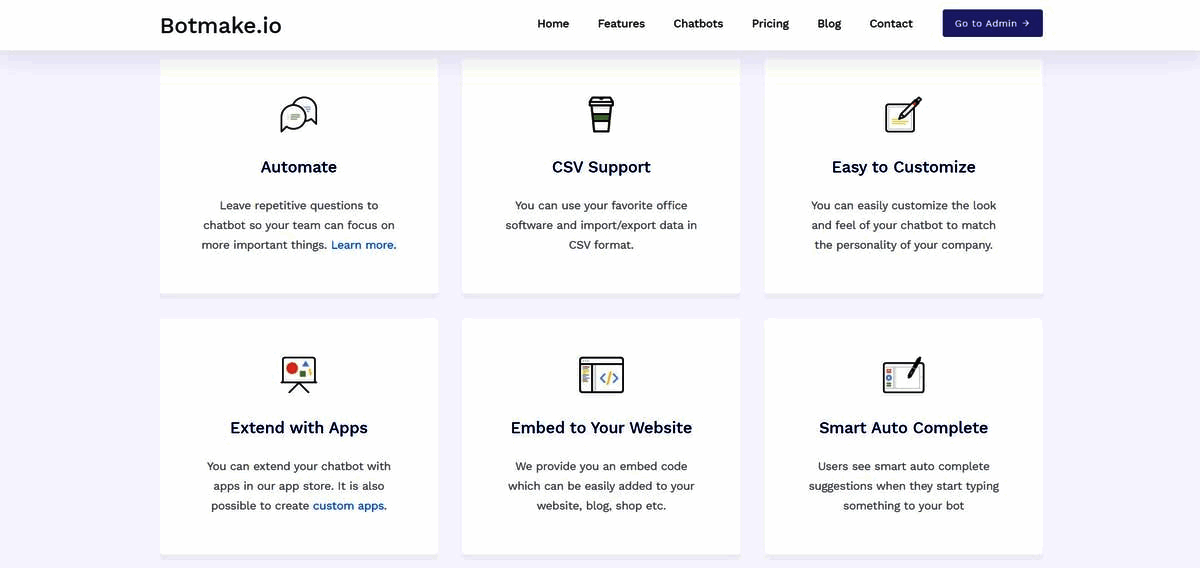Screen dimensions: 1200x568
Task: Click the Embed to Your Website heading
Action: [x=601, y=428]
